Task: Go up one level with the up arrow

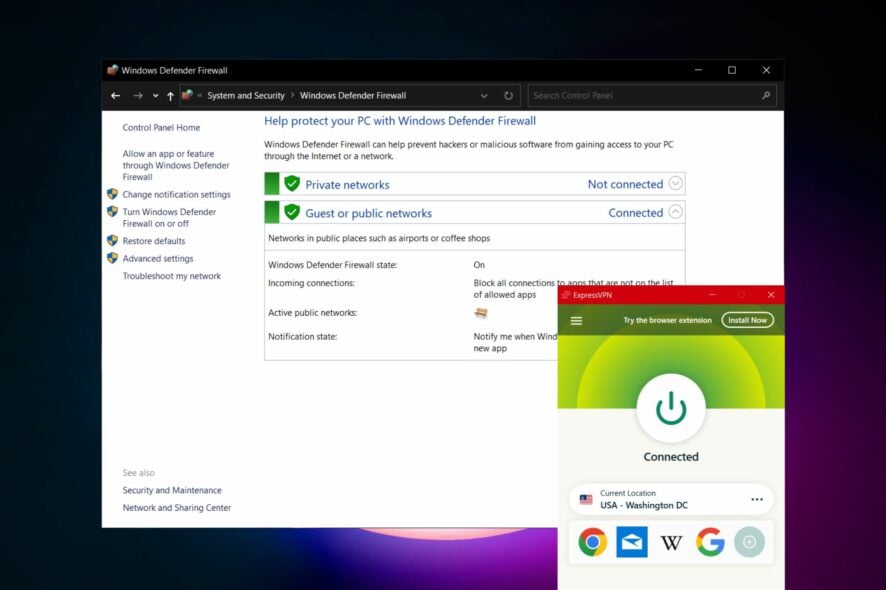Action: coord(170,96)
